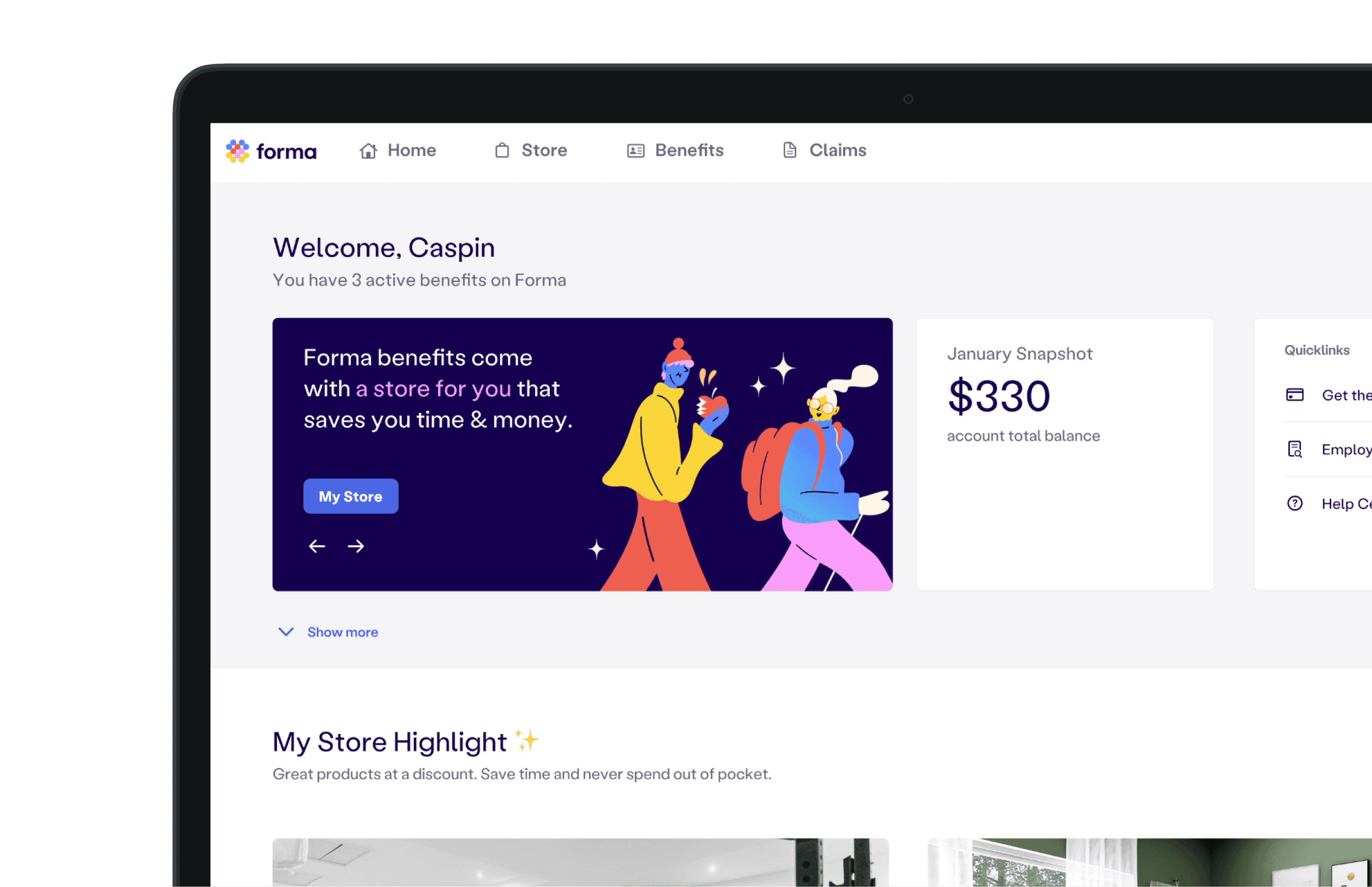The height and width of the screenshot is (887, 1372).
Task: Click the account total balance label
Action: (1024, 436)
